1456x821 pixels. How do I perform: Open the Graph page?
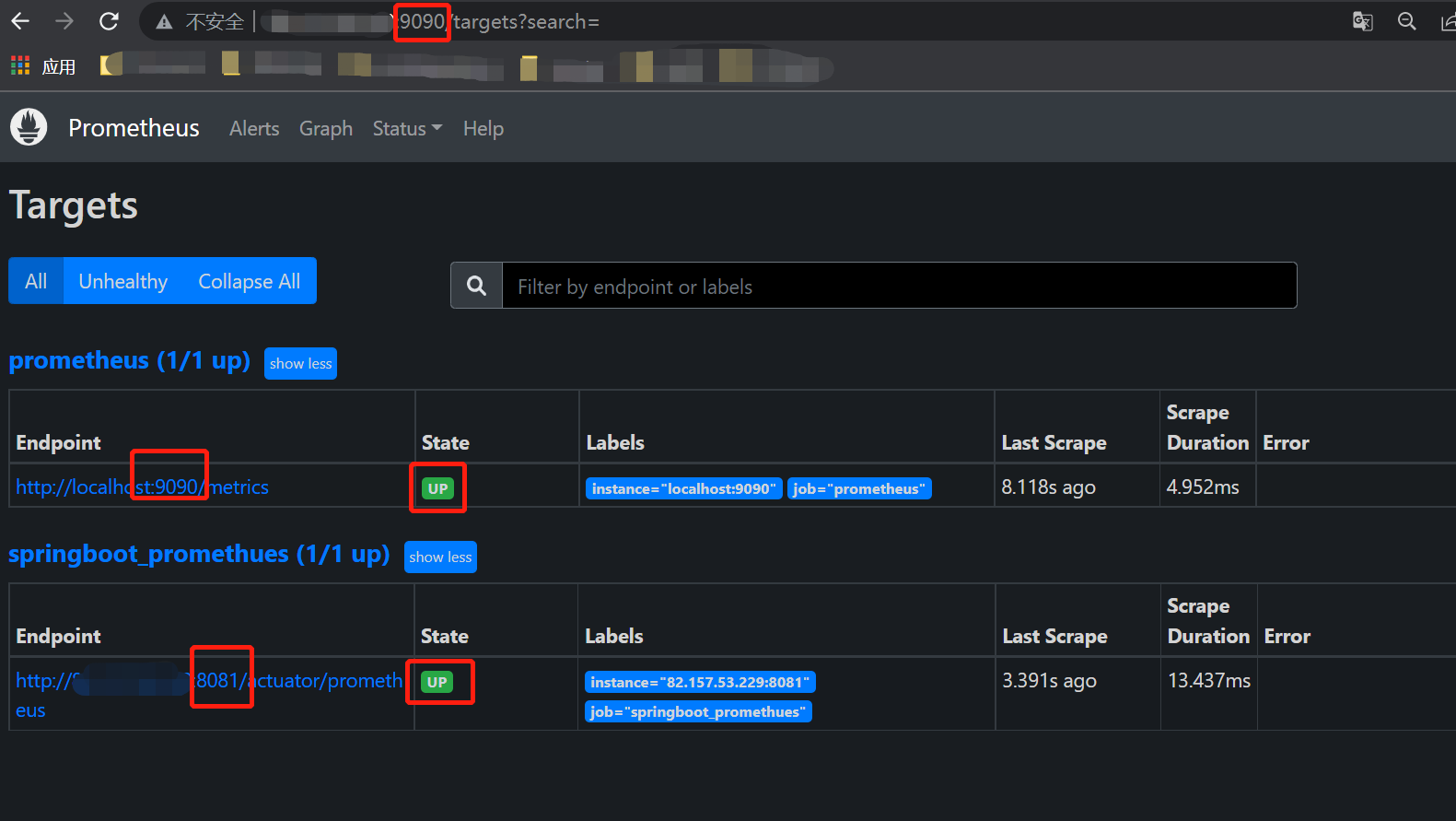326,128
